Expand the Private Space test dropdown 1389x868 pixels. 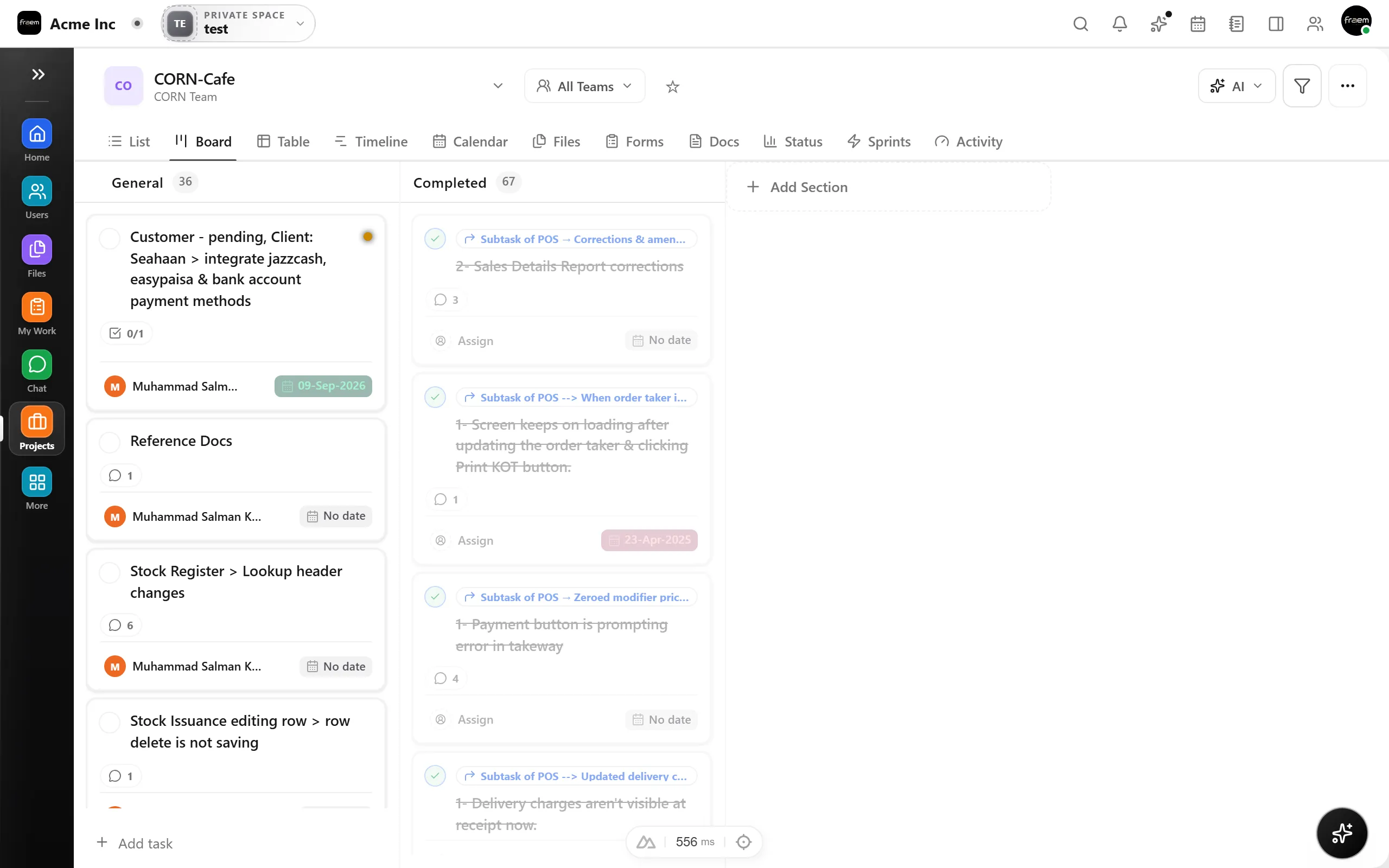click(x=238, y=23)
